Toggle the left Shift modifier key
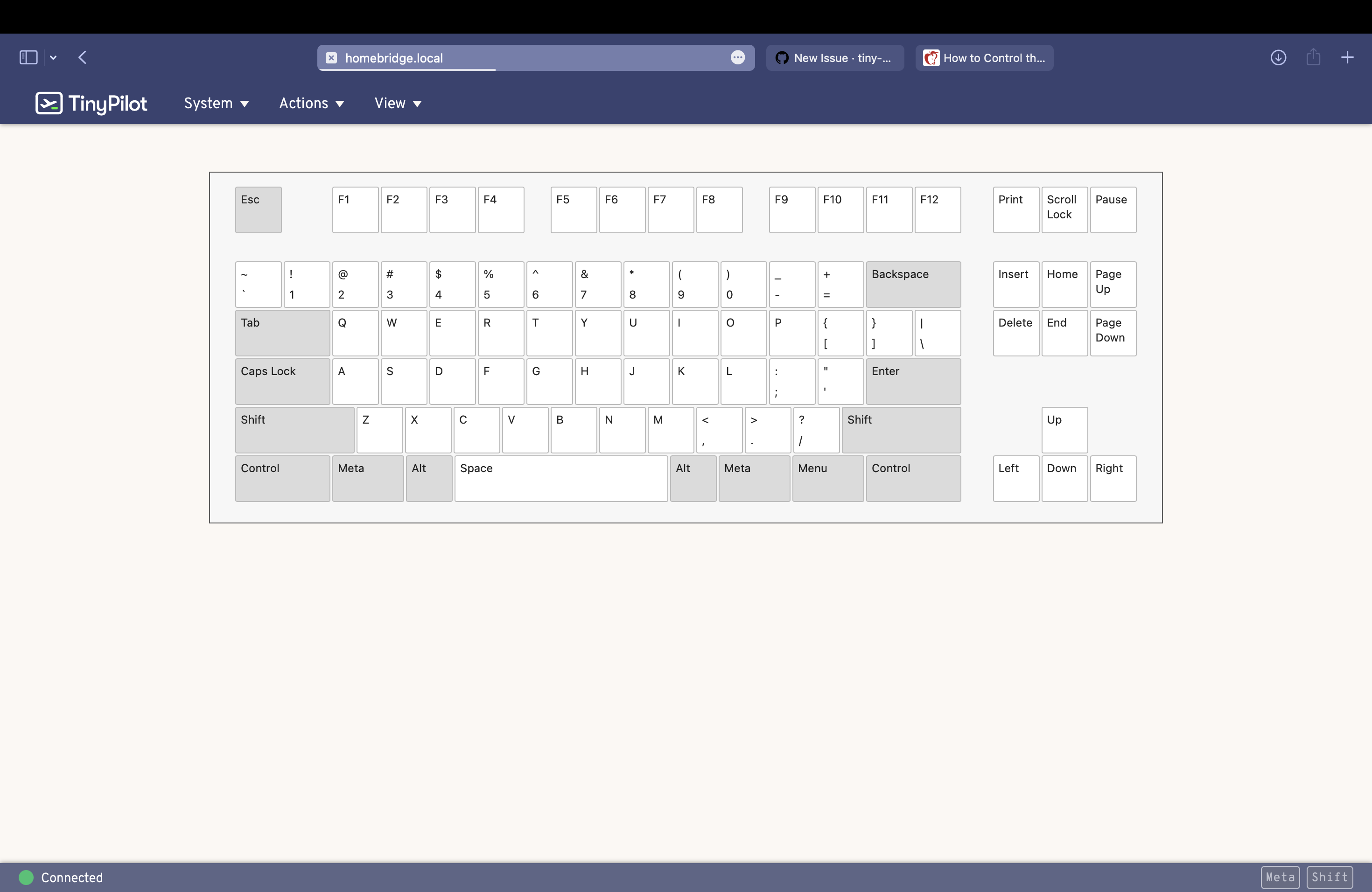Viewport: 1372px width, 892px height. click(294, 430)
